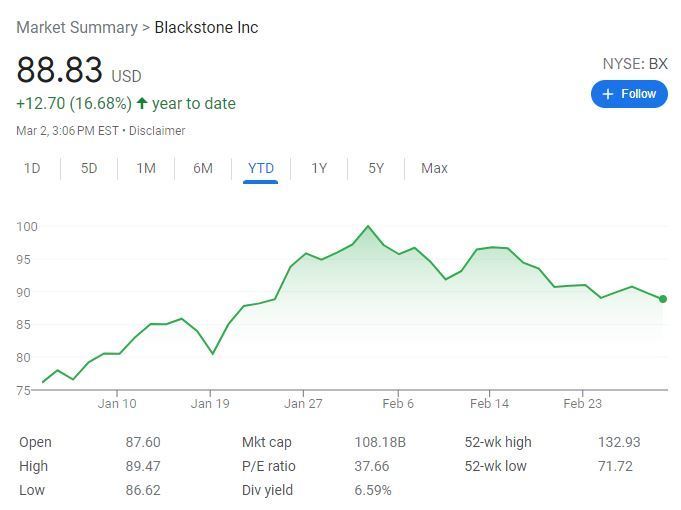This screenshot has height=510, width=681.
Task: Click the green up arrow icon
Action: pos(142,103)
